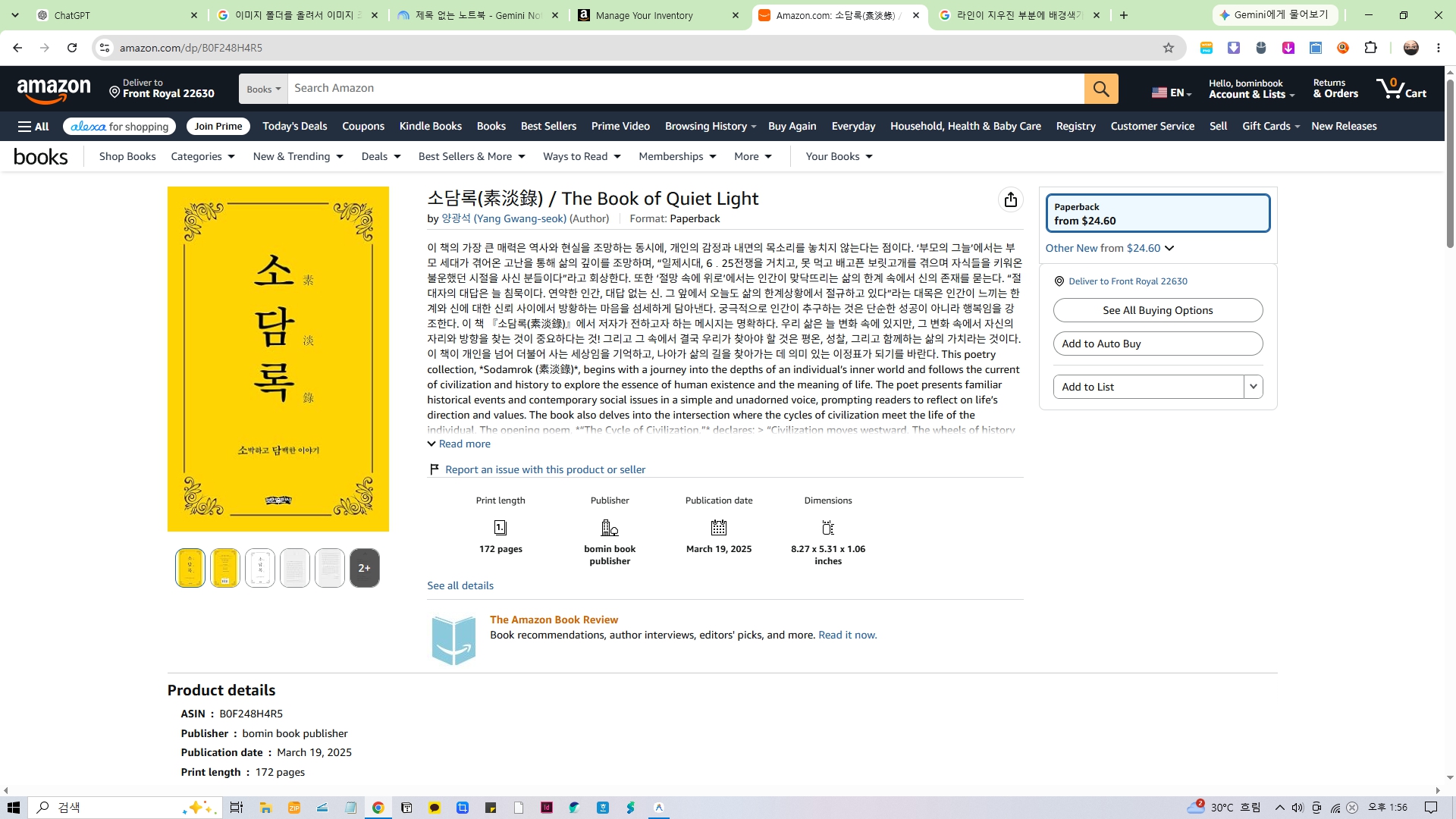
Task: Click the Windows Start button
Action: coord(13,808)
